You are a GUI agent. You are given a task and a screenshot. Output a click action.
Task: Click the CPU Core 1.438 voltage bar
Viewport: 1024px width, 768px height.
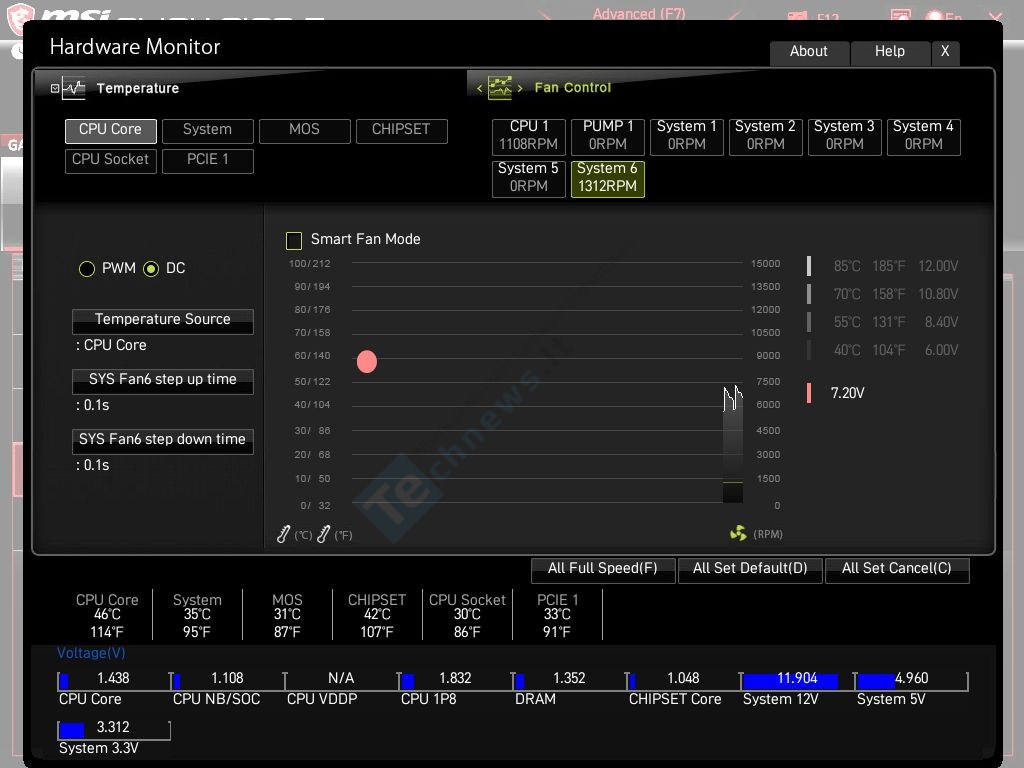(x=112, y=680)
